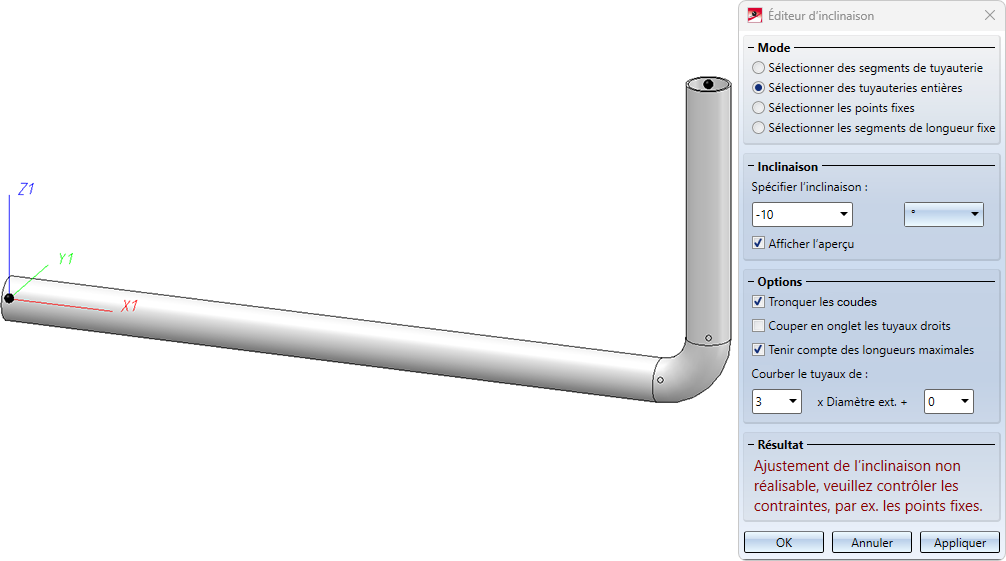1006x561 pixels.
Task: Click the X1 axis label
Action: pos(130,306)
